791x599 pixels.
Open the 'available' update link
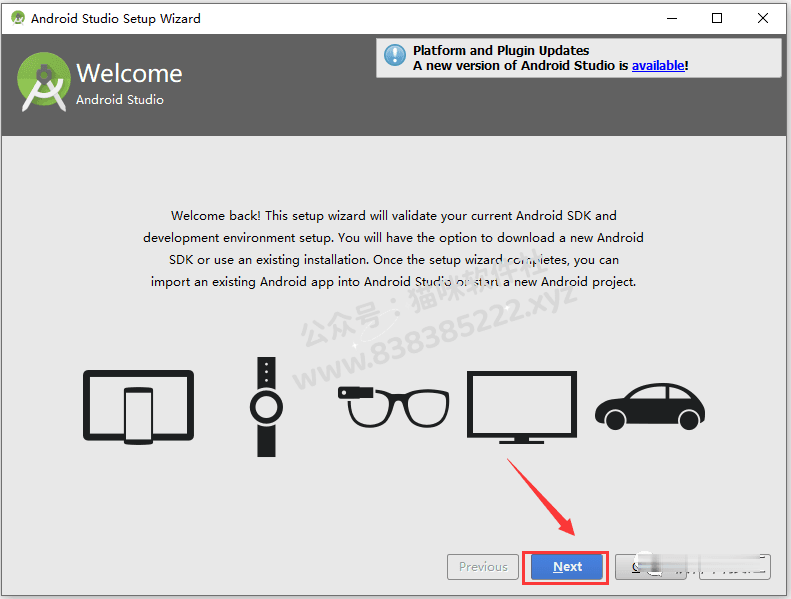pyautogui.click(x=658, y=66)
